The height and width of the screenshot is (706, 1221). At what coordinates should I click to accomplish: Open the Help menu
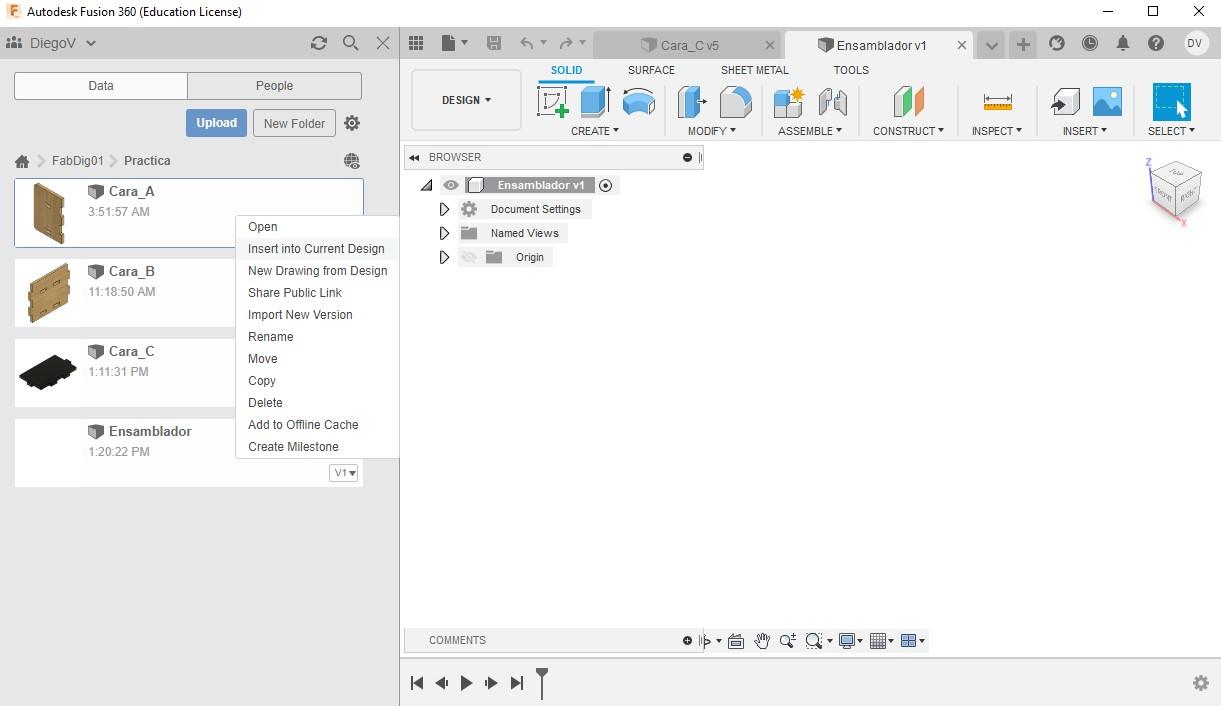click(1156, 43)
